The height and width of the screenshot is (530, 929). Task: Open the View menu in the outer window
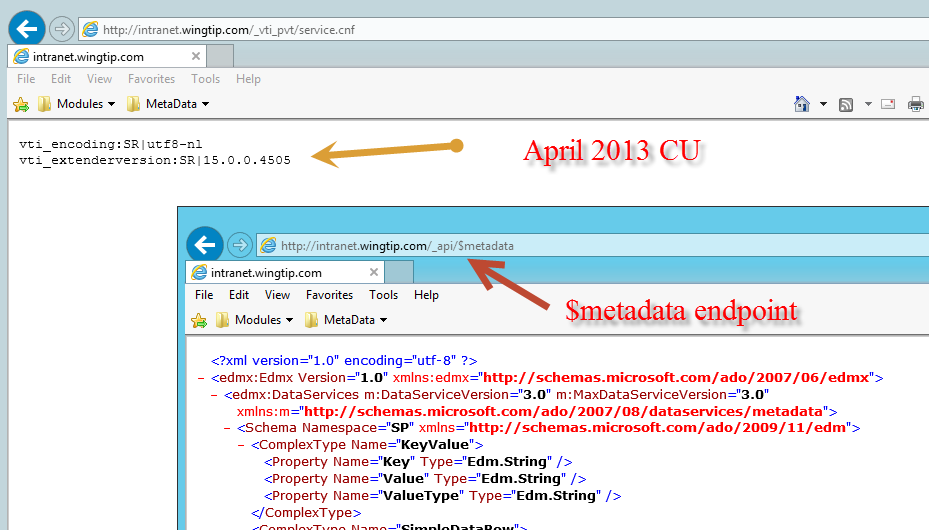coord(99,79)
